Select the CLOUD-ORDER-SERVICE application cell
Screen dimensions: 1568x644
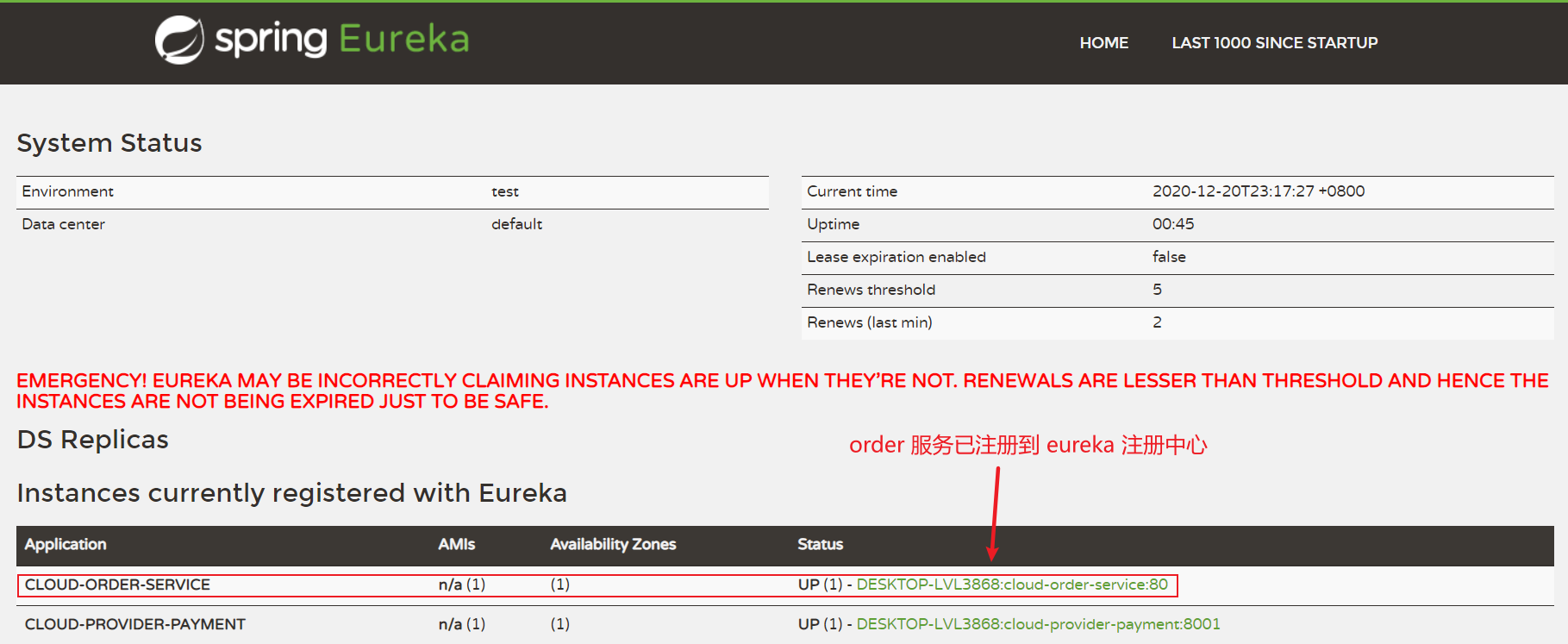click(117, 585)
